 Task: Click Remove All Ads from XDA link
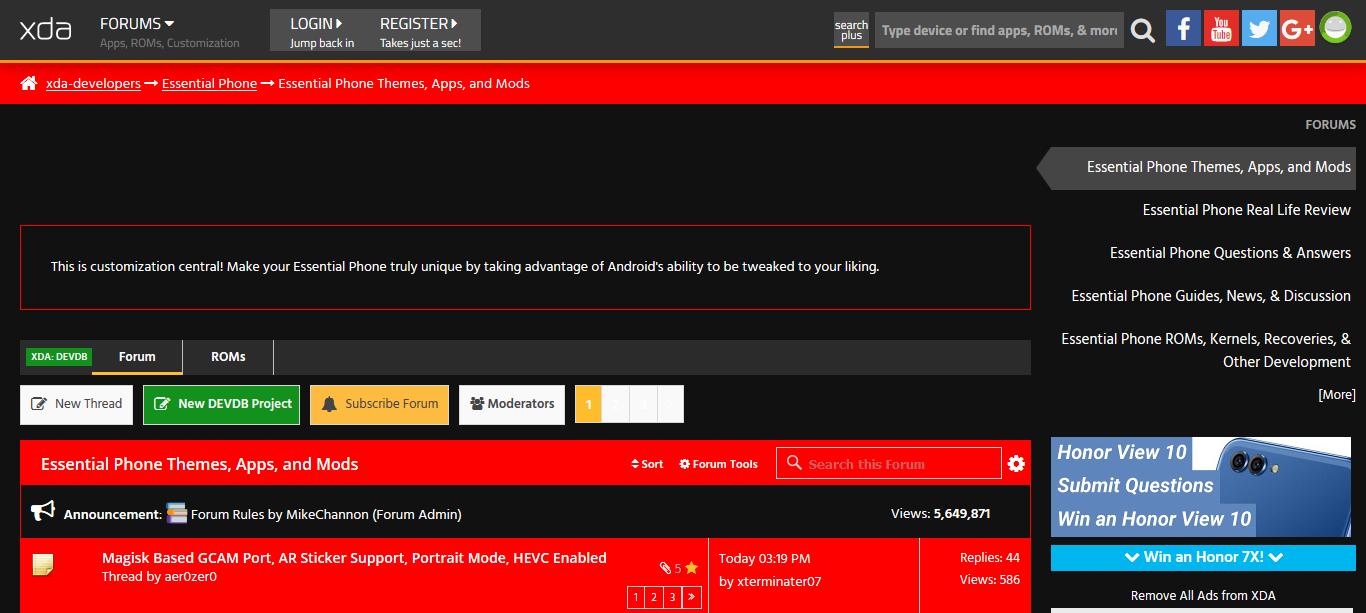click(x=1203, y=595)
